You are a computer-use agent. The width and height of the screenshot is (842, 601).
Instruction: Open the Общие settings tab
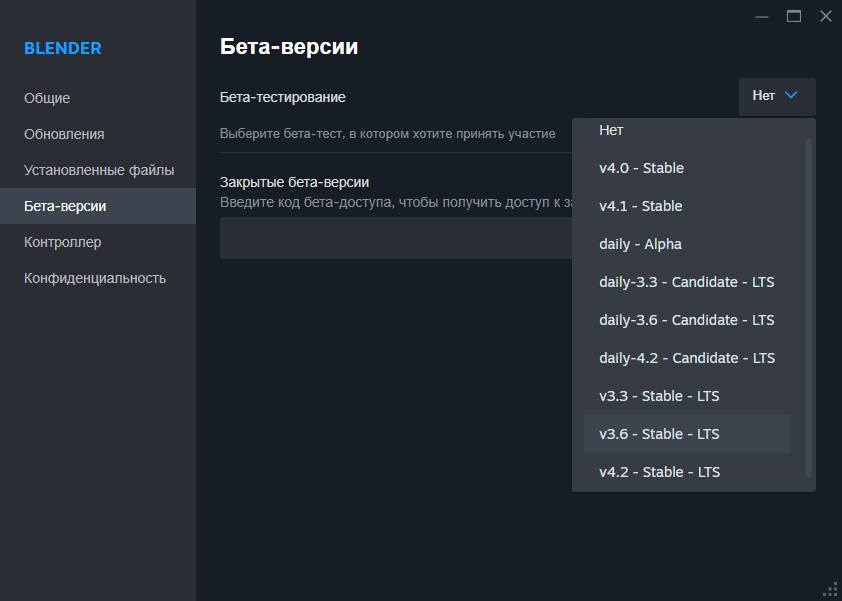(47, 98)
